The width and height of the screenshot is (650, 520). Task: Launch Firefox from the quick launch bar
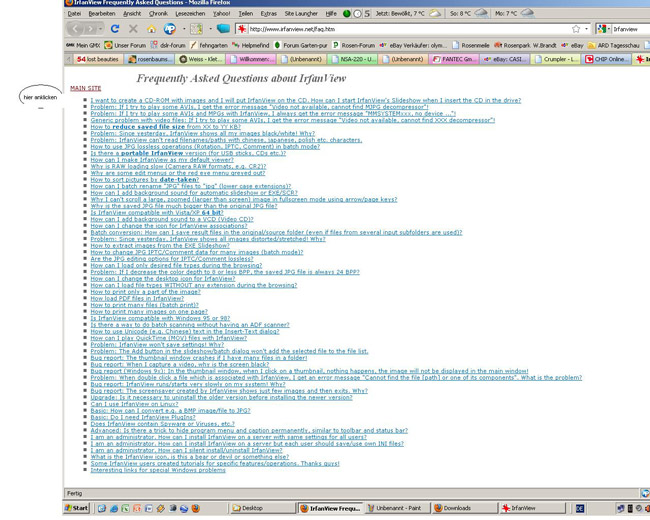tap(196, 508)
